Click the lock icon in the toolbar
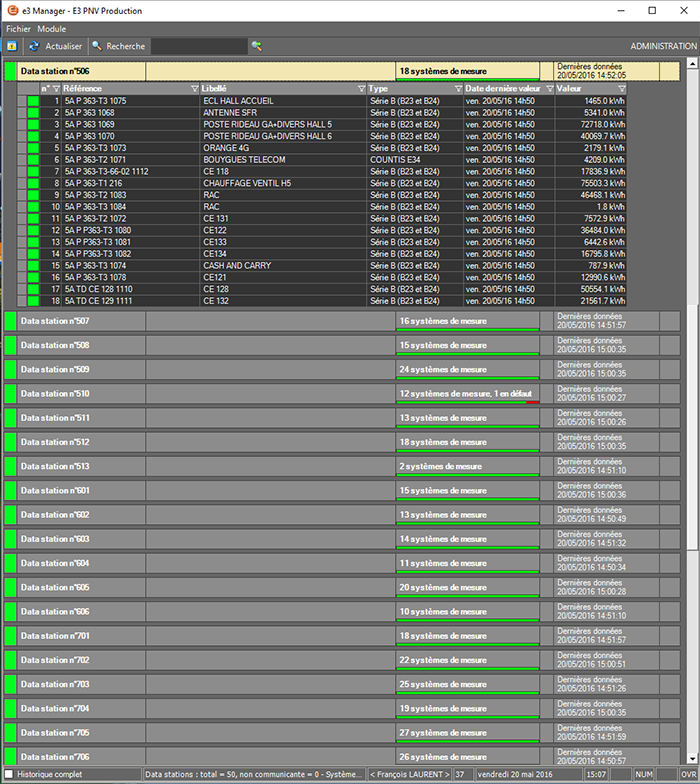This screenshot has height=784, width=700. (x=11, y=46)
